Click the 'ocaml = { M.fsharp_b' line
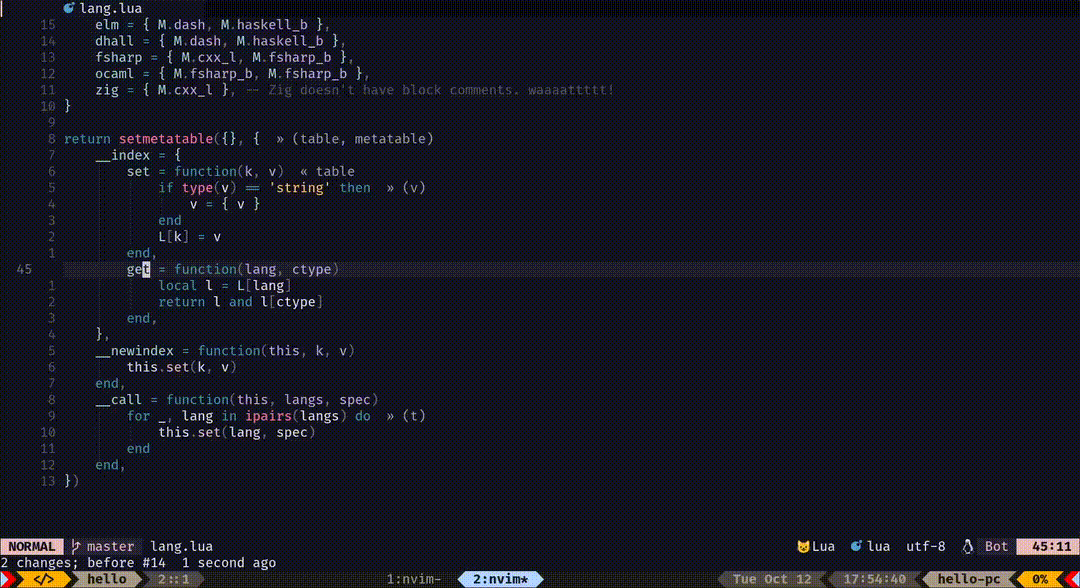 [232, 74]
